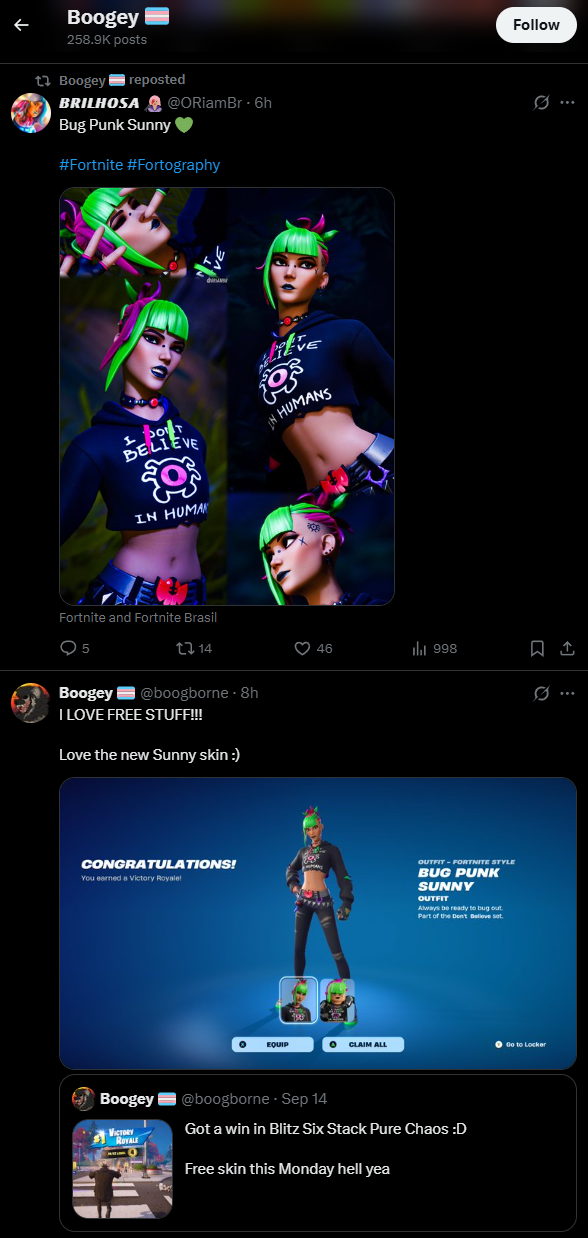Open the #Fortography hashtag

pyautogui.click(x=174, y=165)
